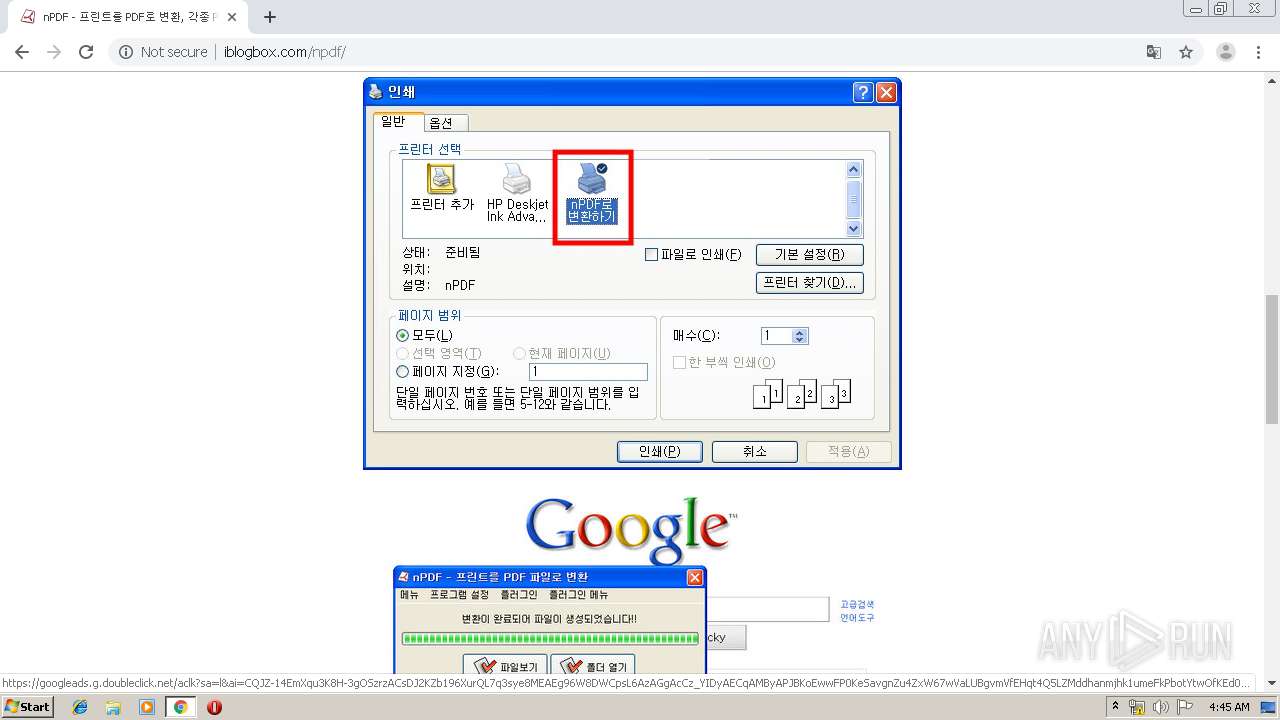This screenshot has height=720, width=1280.
Task: Open the media player taskbar icon
Action: pyautogui.click(x=147, y=707)
